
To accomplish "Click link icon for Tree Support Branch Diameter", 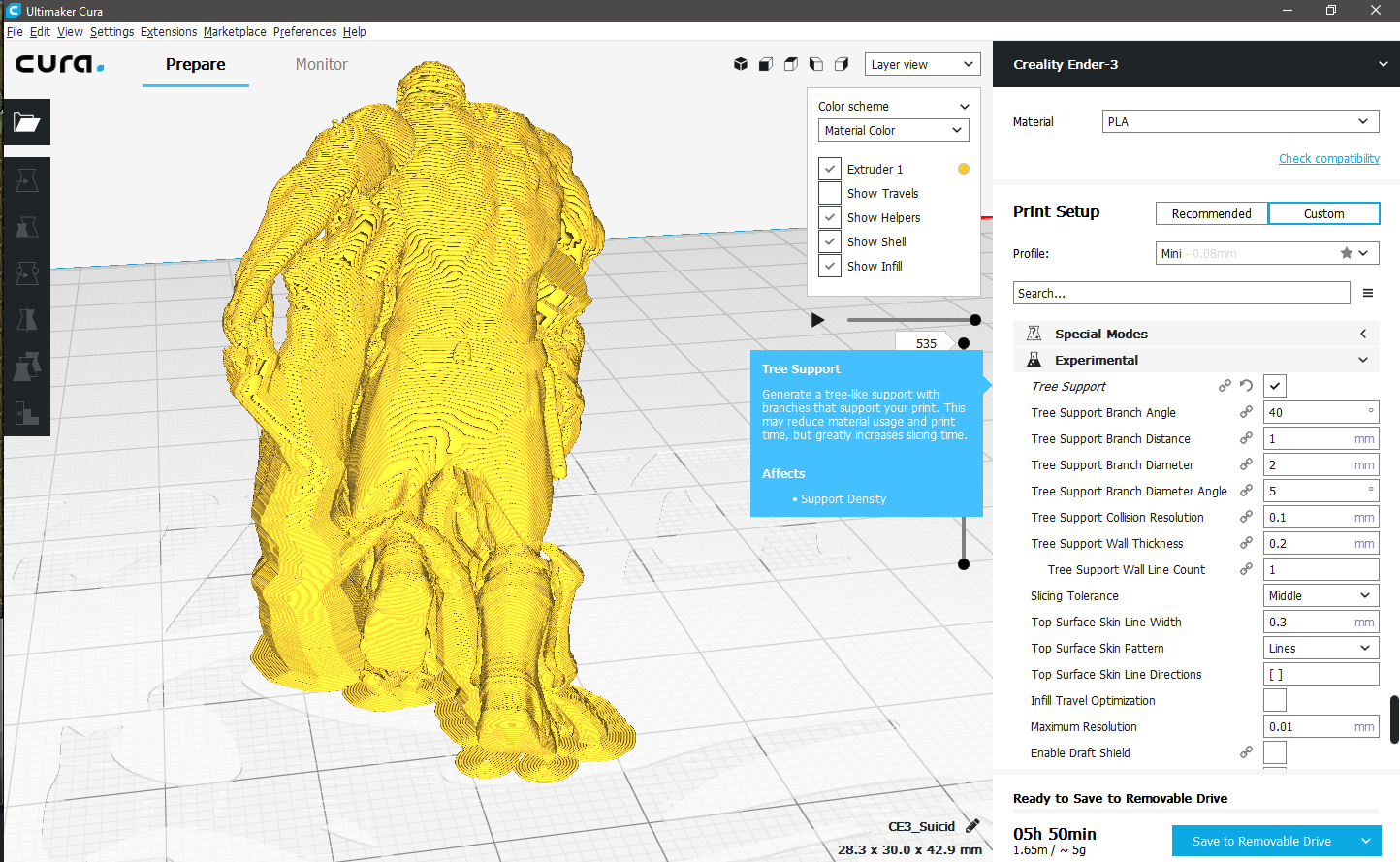I will click(x=1246, y=464).
